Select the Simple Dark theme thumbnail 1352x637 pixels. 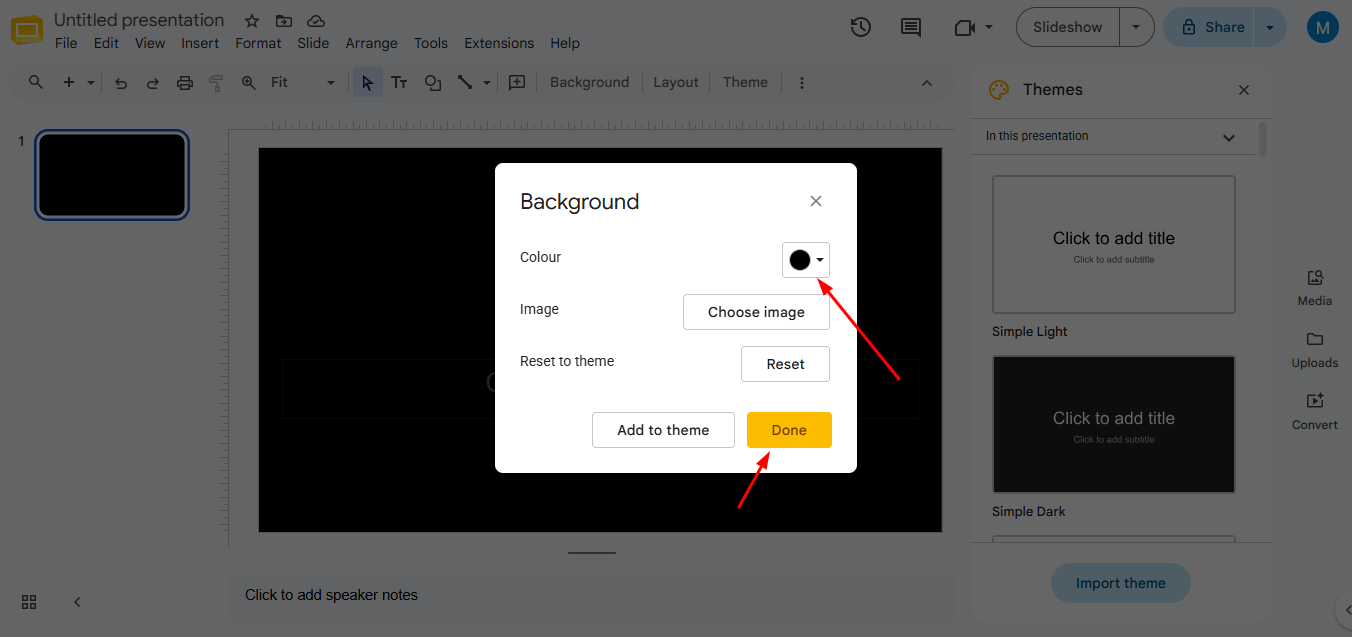pos(1114,425)
